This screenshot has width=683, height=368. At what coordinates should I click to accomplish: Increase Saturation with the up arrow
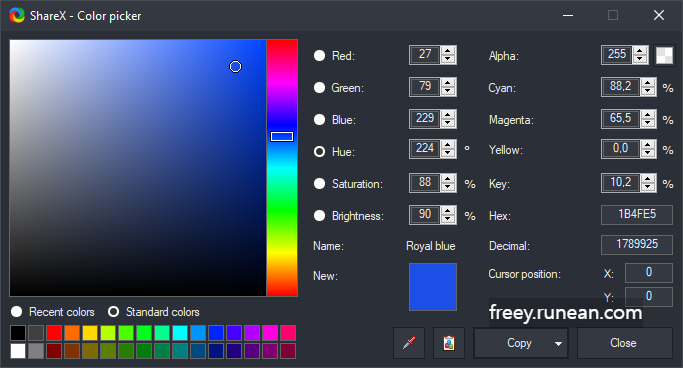(448, 179)
